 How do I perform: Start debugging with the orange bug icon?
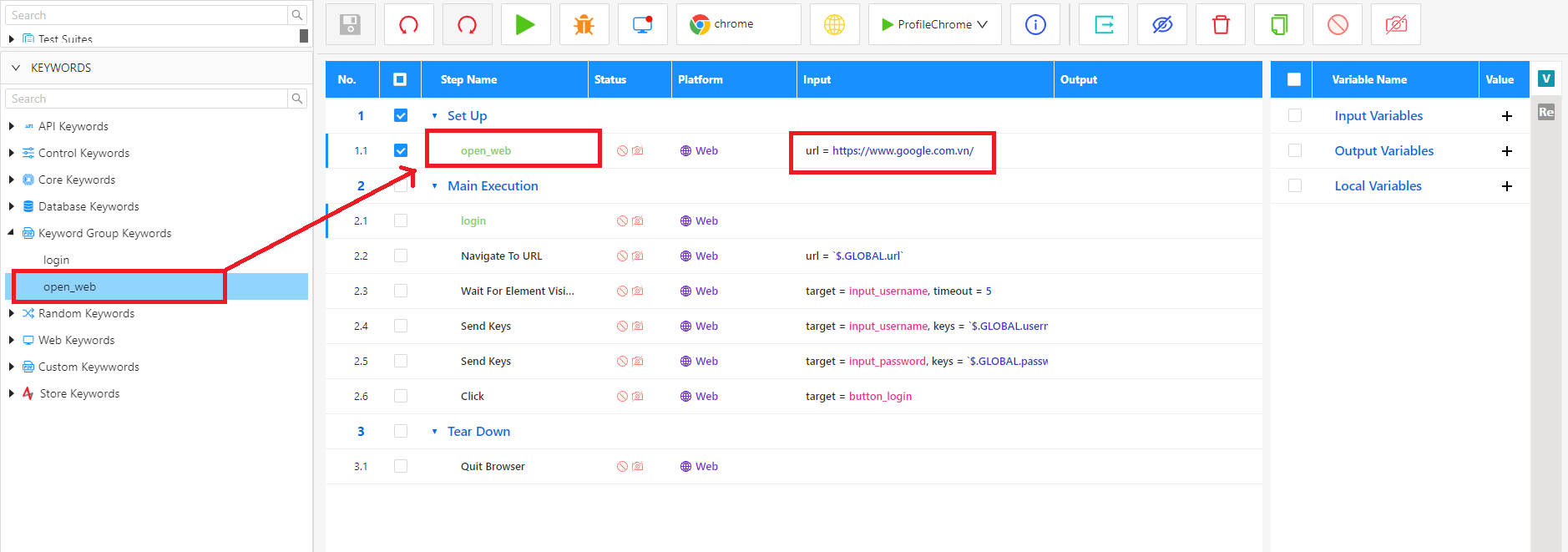(584, 24)
